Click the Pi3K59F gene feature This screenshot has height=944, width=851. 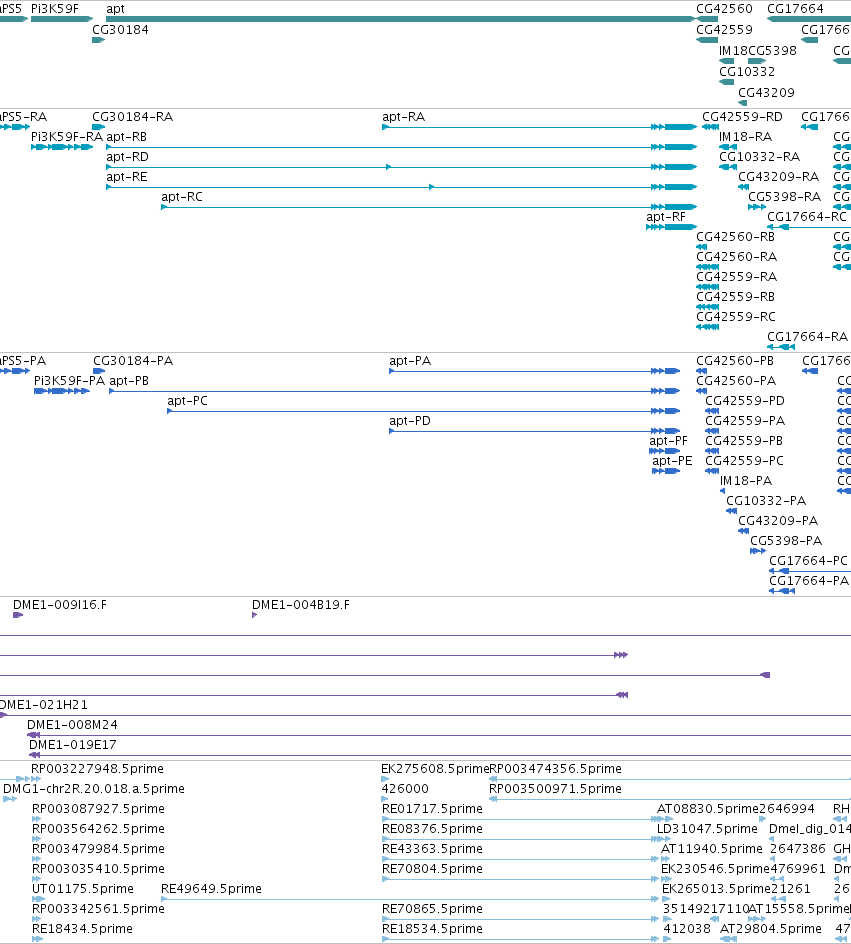coord(61,19)
